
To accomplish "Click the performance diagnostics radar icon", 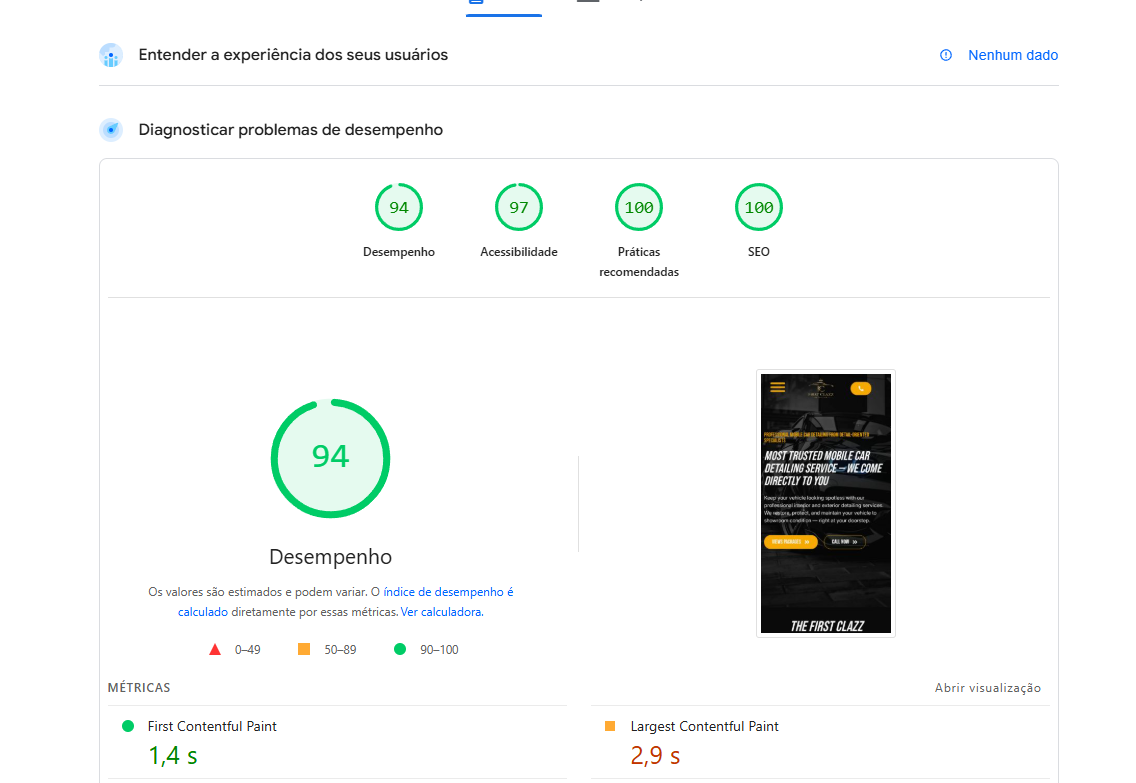I will [111, 130].
